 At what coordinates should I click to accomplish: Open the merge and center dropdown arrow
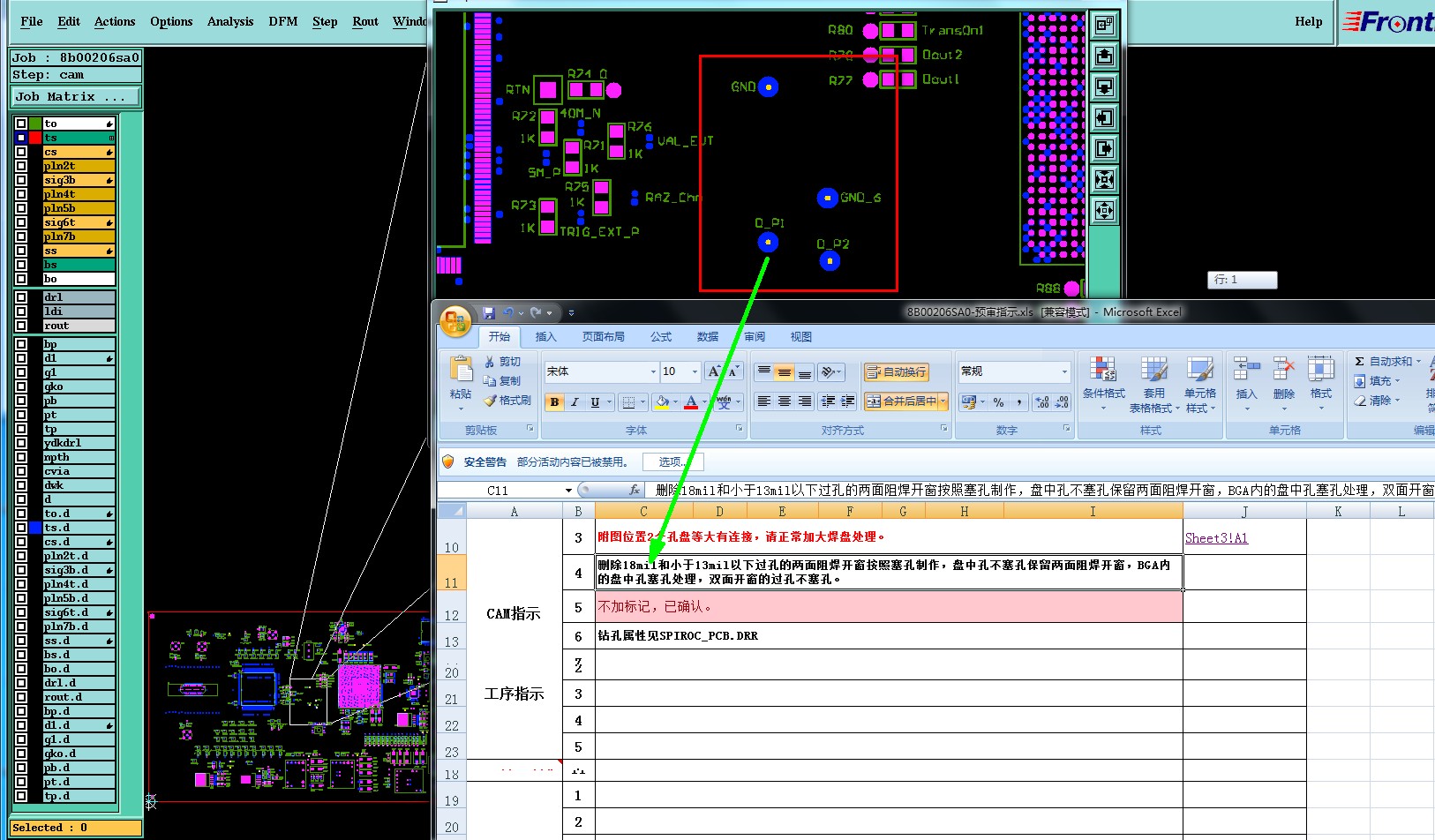point(943,401)
